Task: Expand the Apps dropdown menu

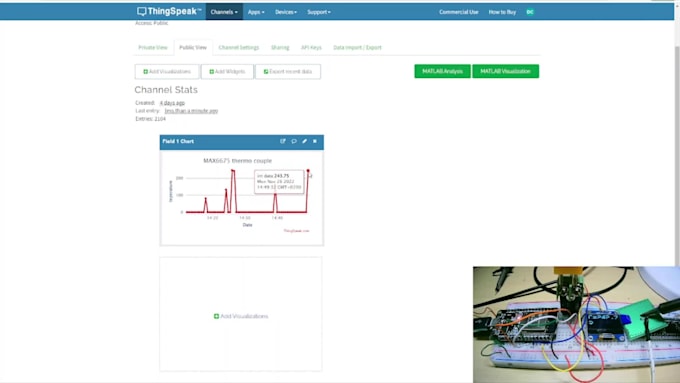Action: (256, 12)
